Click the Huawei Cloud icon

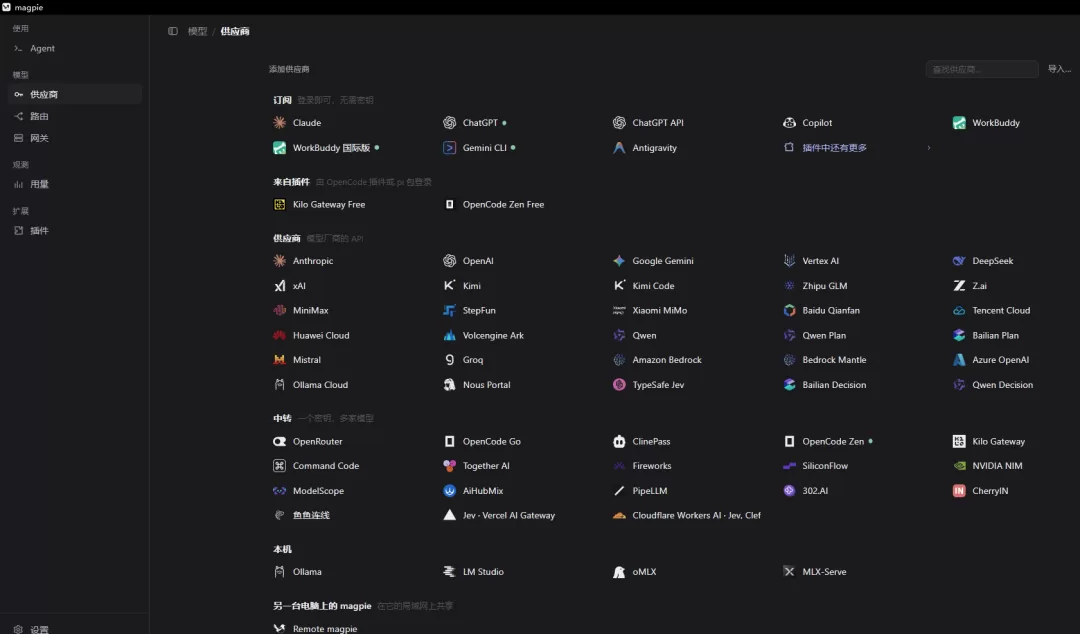(279, 335)
